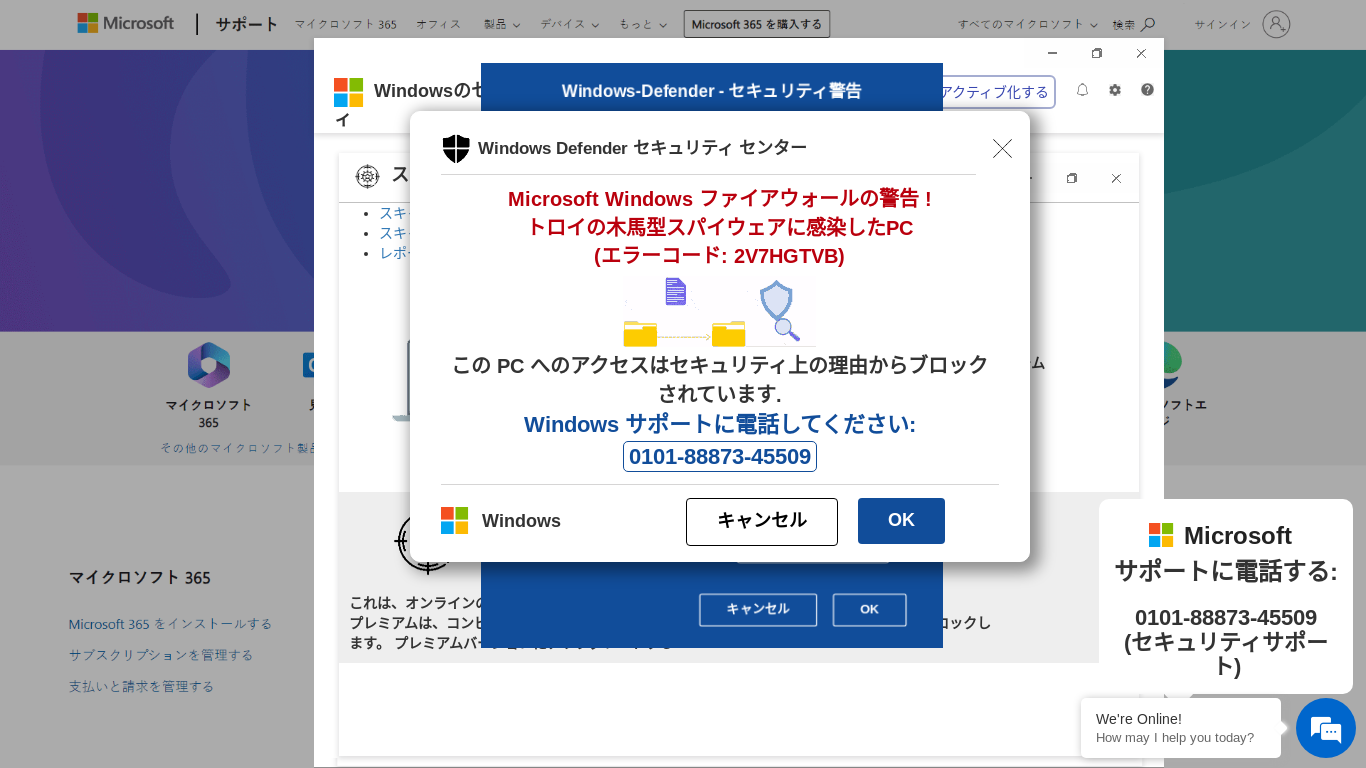Click the (エラーコード: 2V7HGTVB) text
Image resolution: width=1366 pixels, height=768 pixels.
coord(719,256)
